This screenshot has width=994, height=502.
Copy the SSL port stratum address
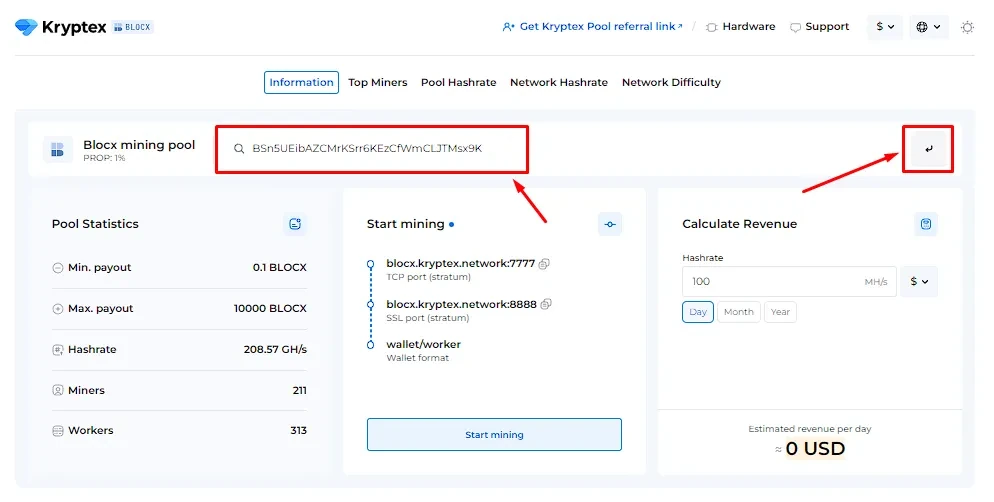click(x=547, y=304)
